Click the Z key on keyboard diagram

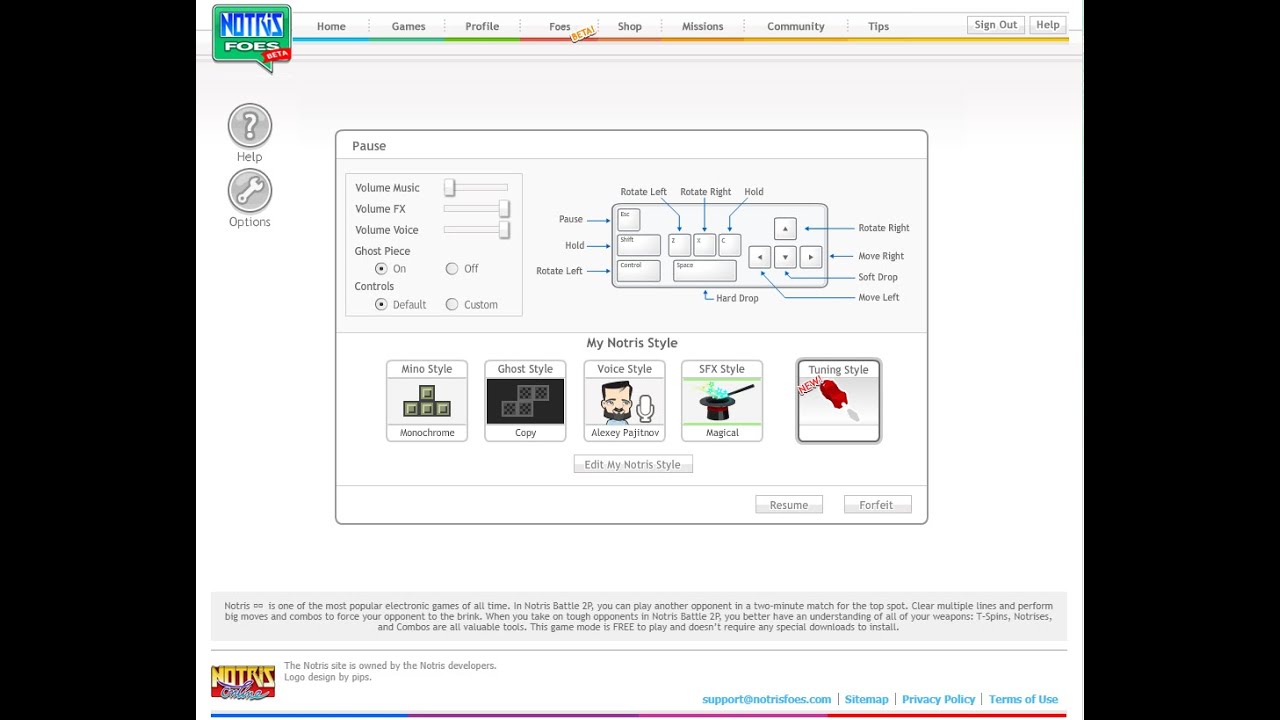(x=680, y=245)
